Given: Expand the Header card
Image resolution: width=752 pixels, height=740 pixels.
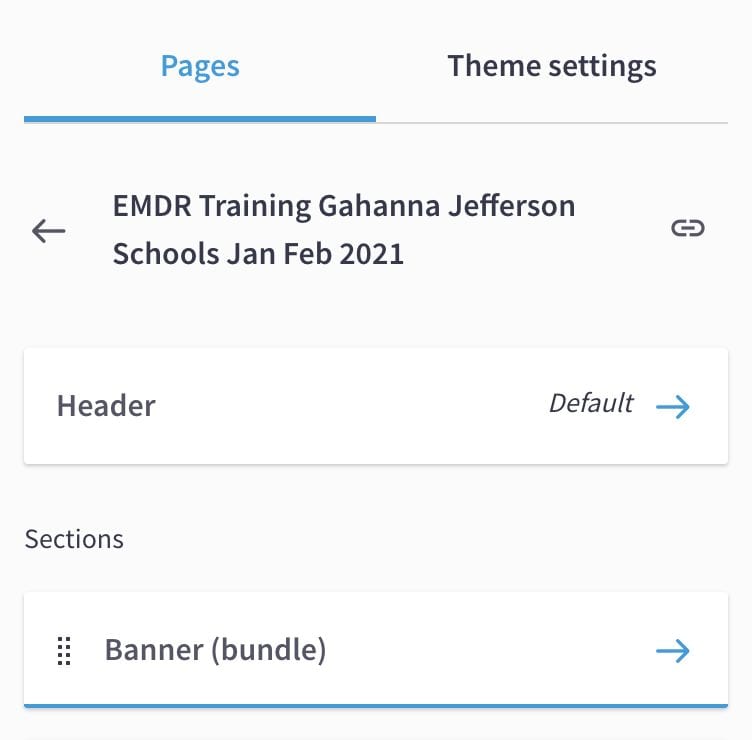Looking at the screenshot, I should (376, 406).
